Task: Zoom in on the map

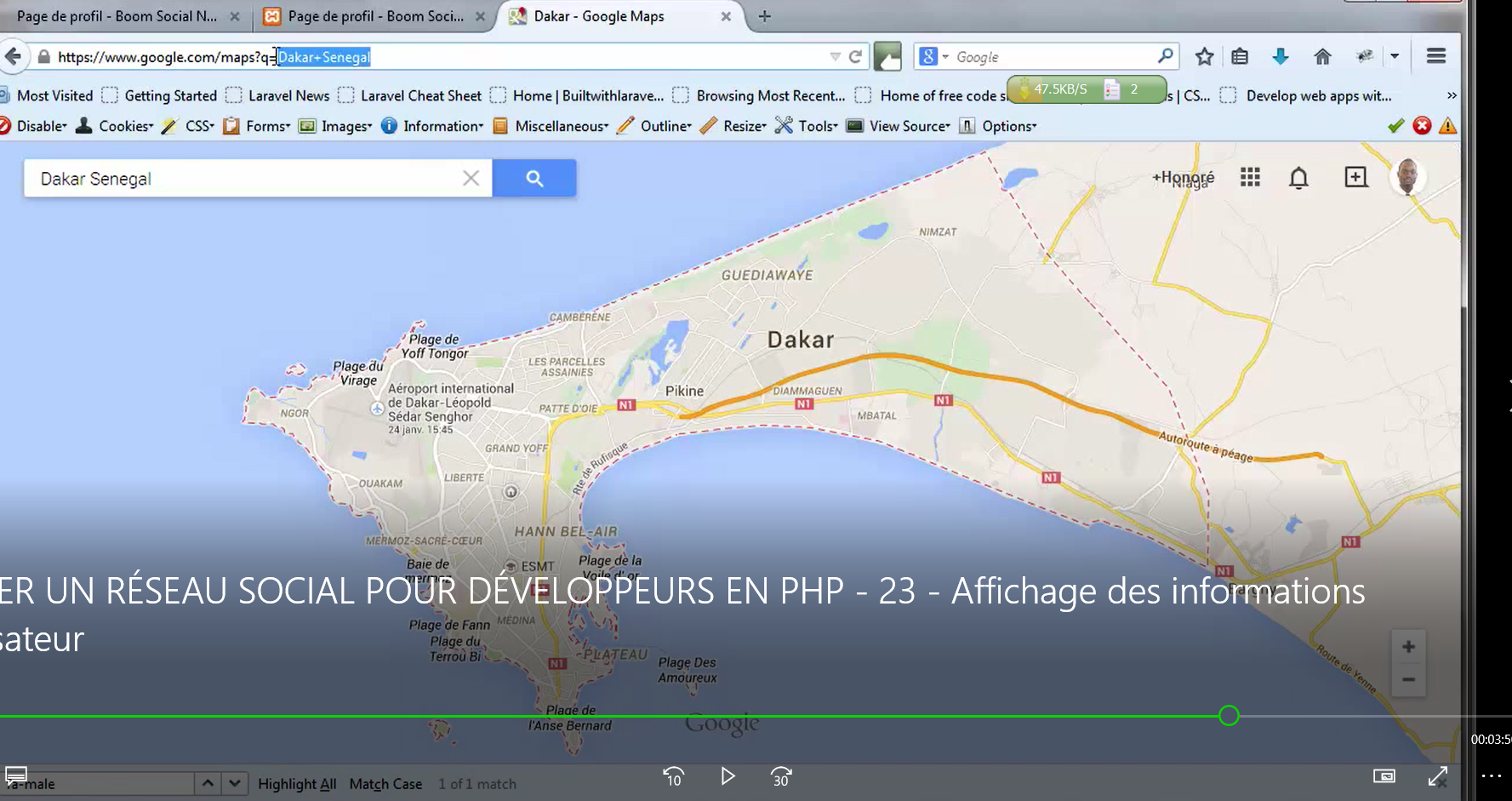Action: click(1408, 647)
